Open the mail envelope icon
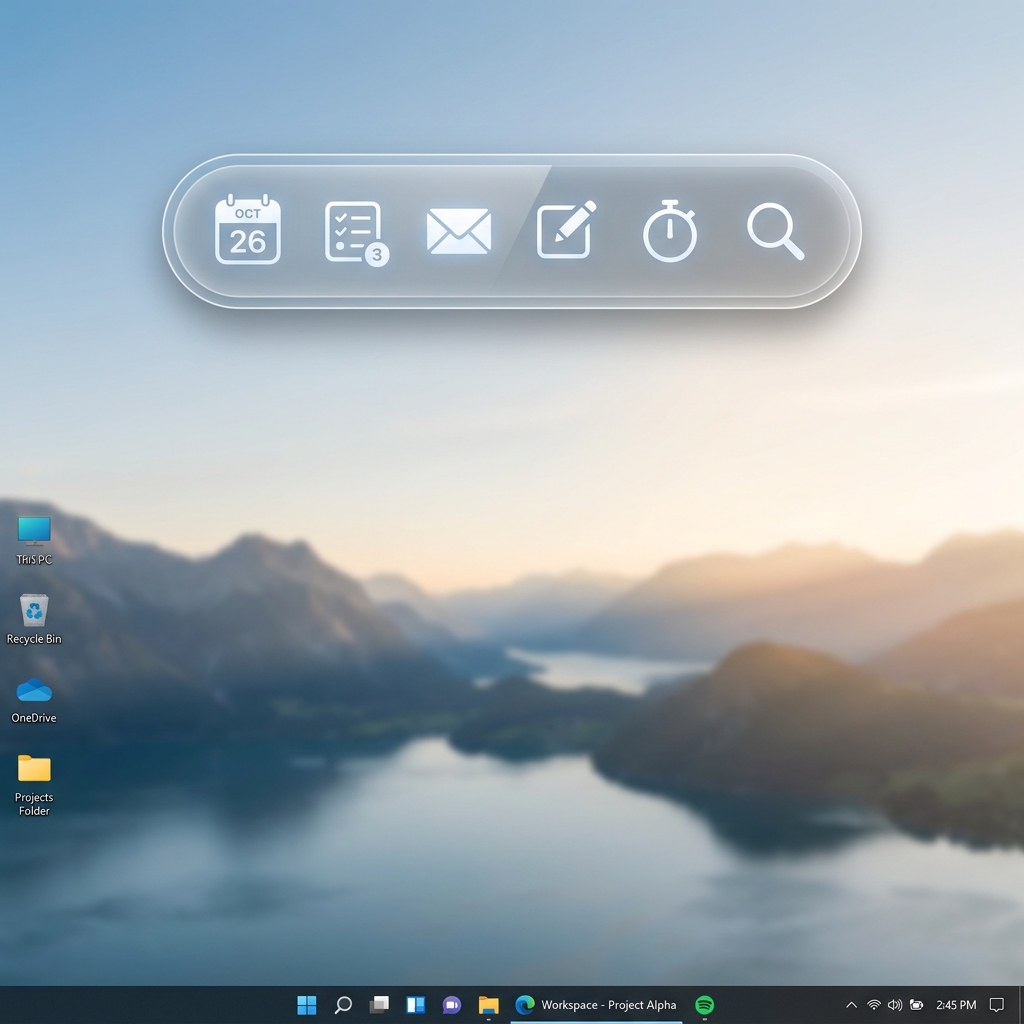The image size is (1024, 1024). pyautogui.click(x=459, y=231)
